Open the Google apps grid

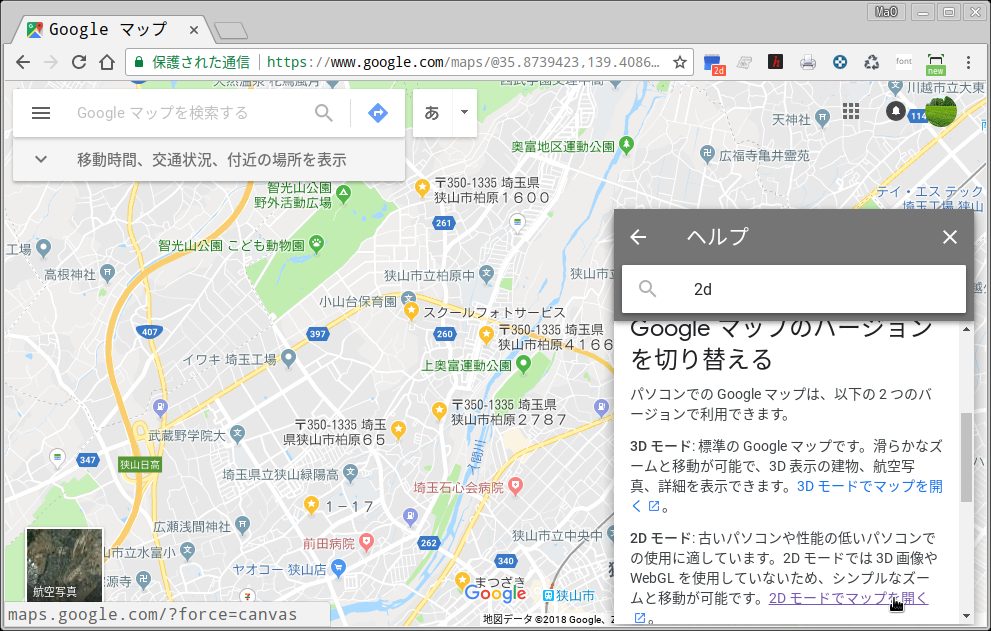tap(851, 111)
